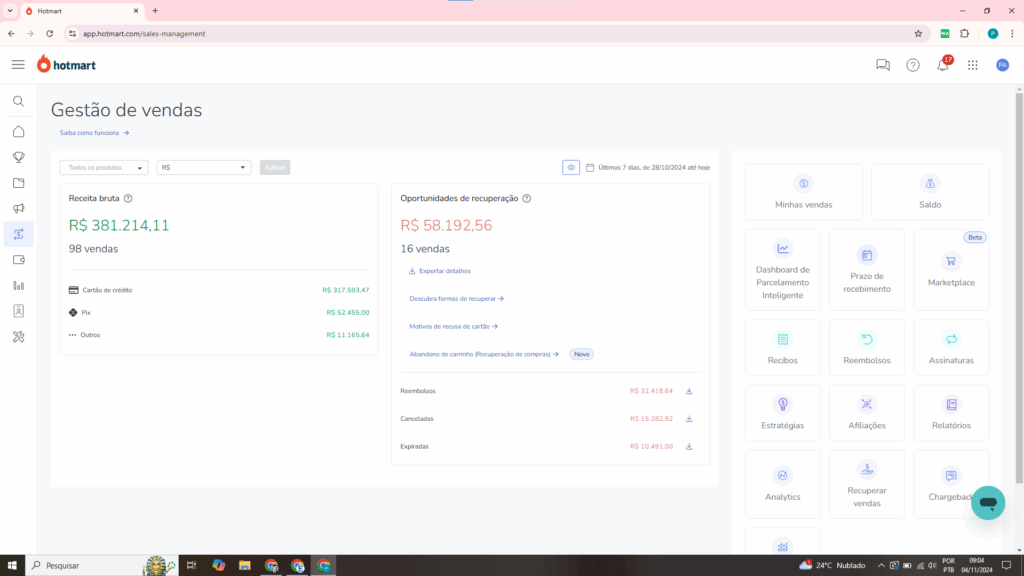Viewport: 1024px width, 576px height.
Task: Open Motivos de recusa de cartão link
Action: pos(453,327)
